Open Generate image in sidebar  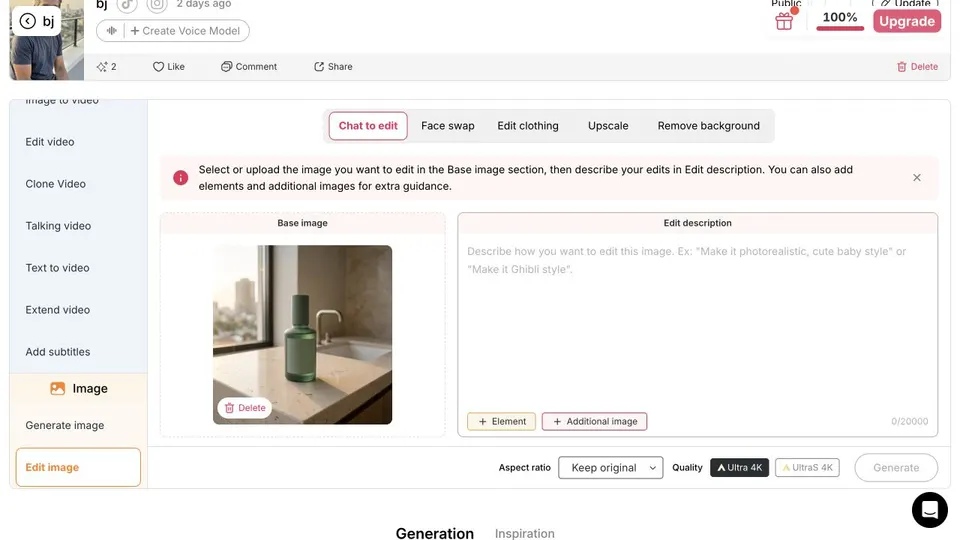pos(78,425)
